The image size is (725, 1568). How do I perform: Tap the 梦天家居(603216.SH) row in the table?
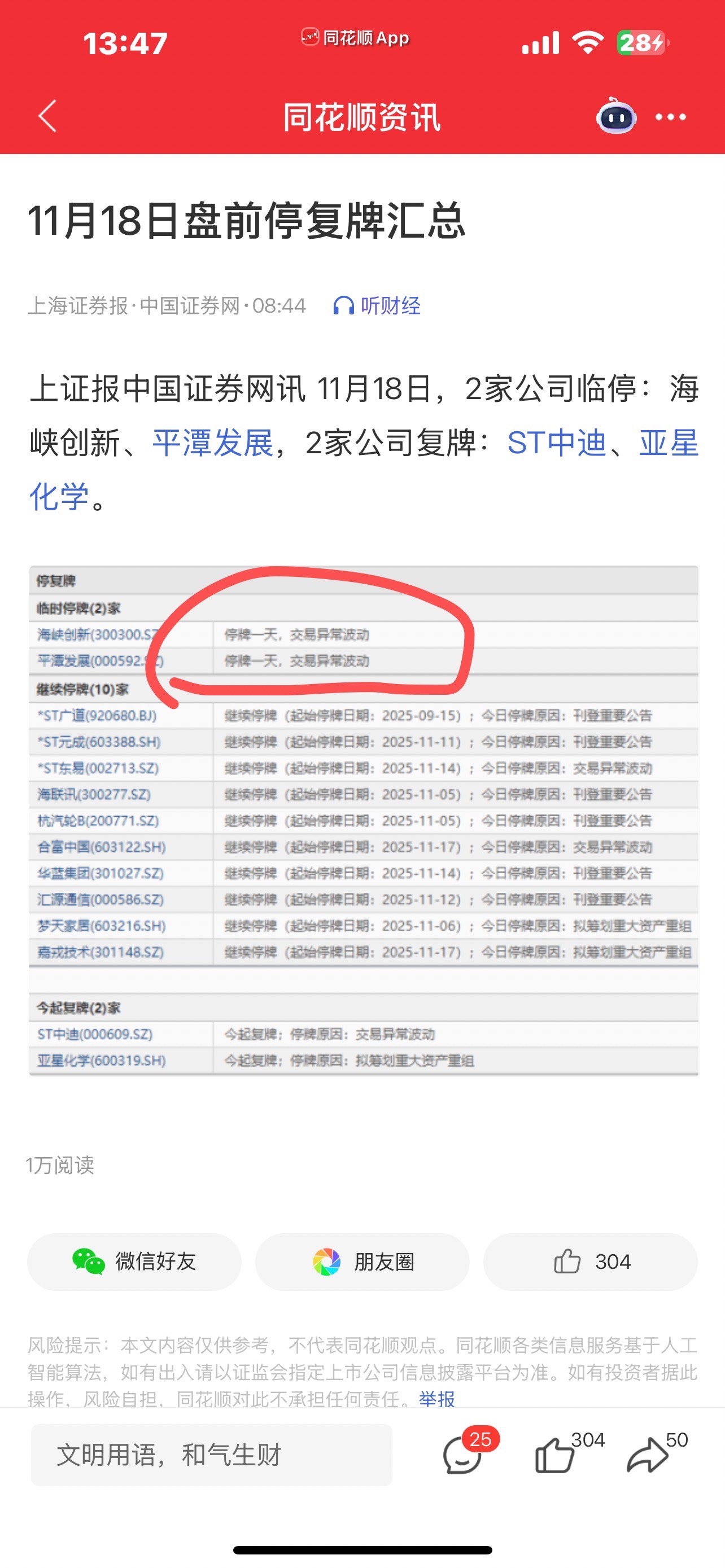(x=364, y=926)
